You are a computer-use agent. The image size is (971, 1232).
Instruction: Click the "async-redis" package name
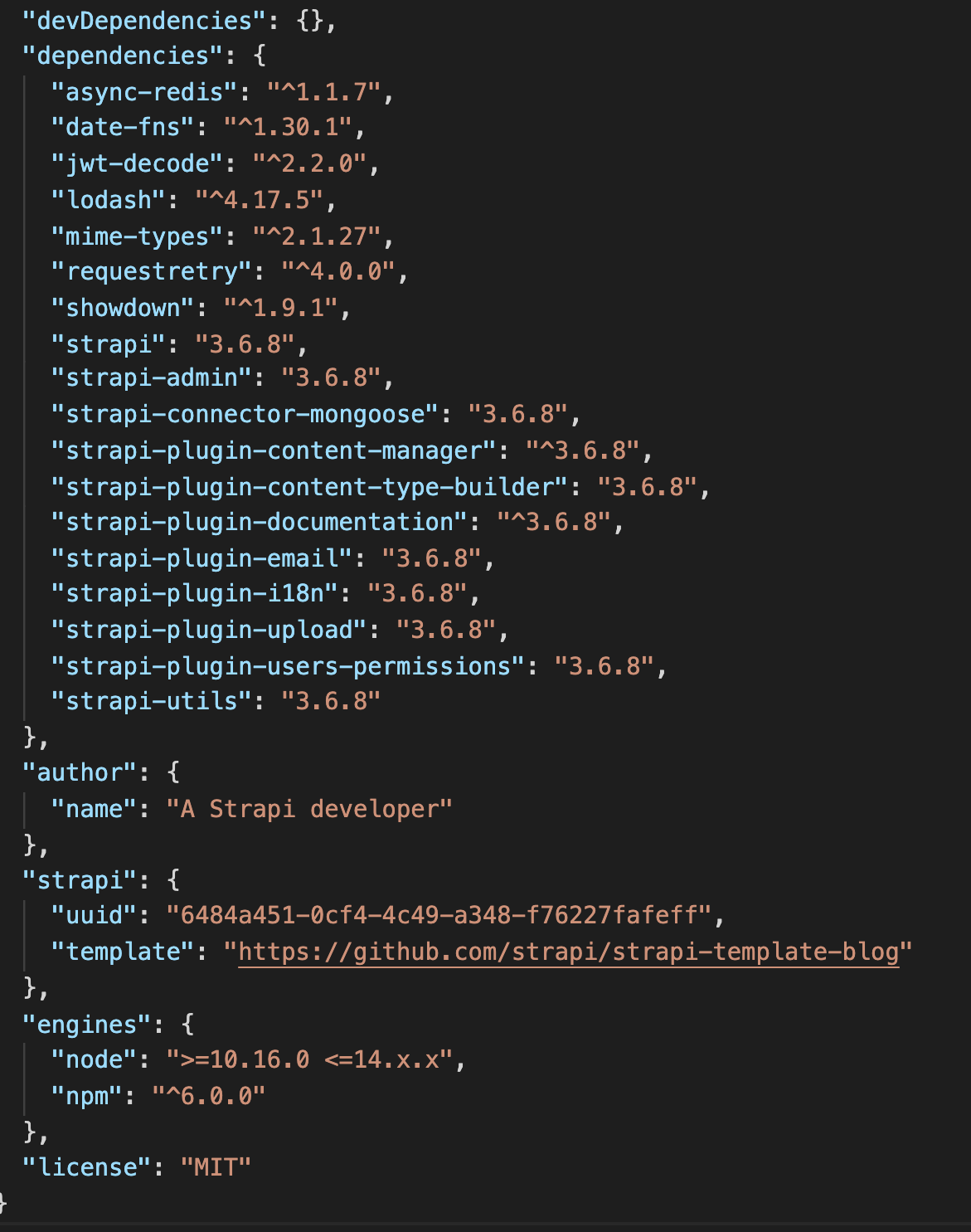point(144,92)
